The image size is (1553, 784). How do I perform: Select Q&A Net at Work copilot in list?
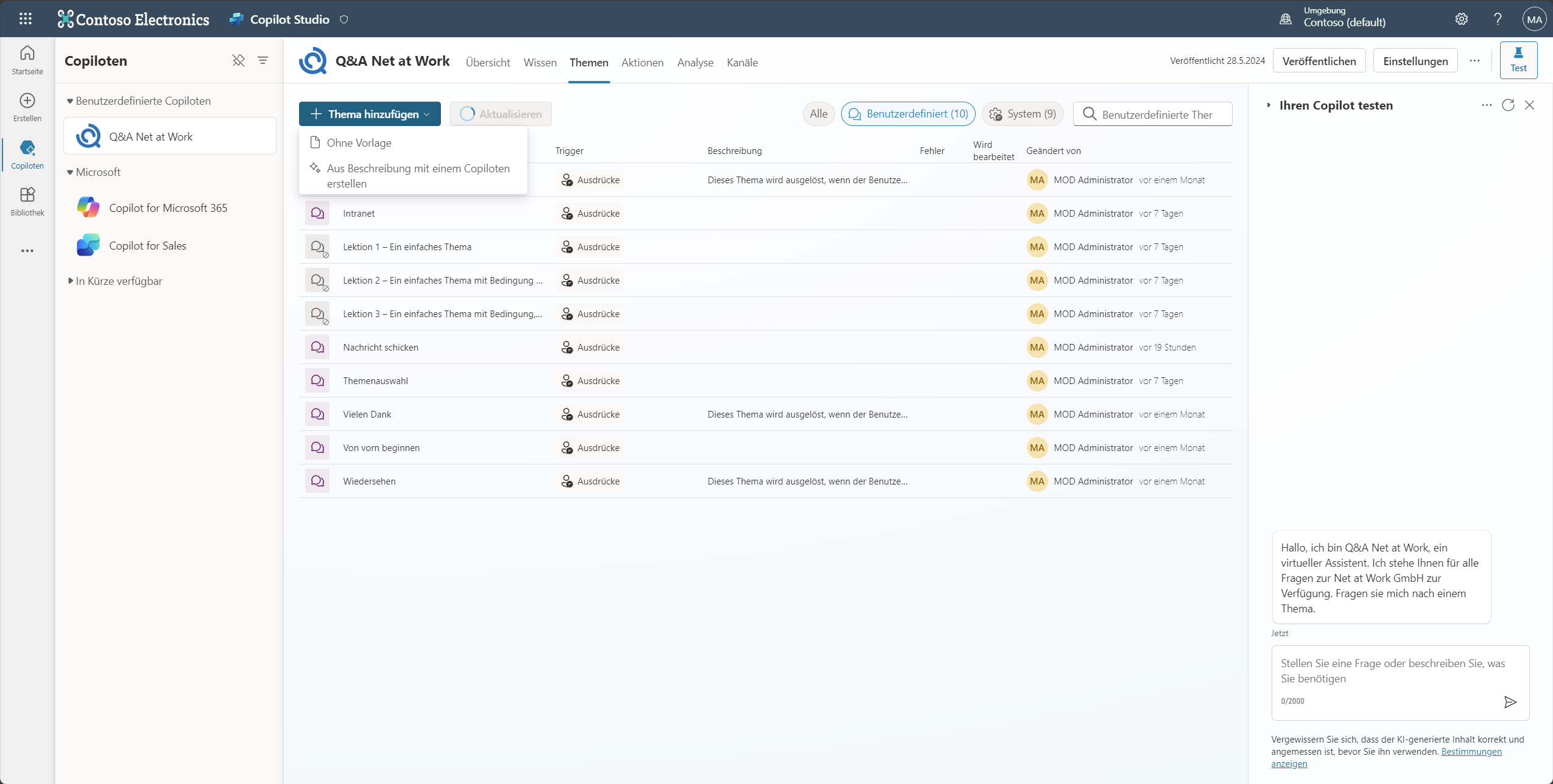coord(170,136)
